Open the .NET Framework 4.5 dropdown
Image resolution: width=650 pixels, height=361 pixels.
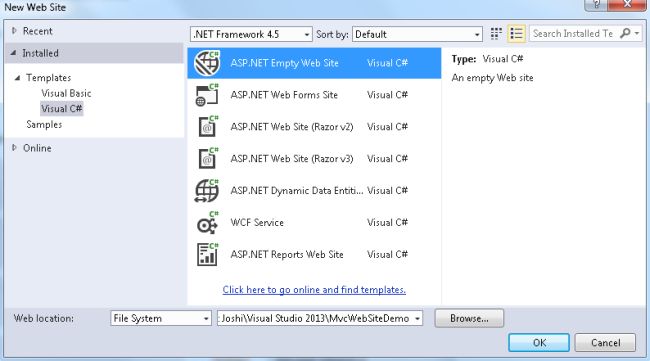pos(251,34)
